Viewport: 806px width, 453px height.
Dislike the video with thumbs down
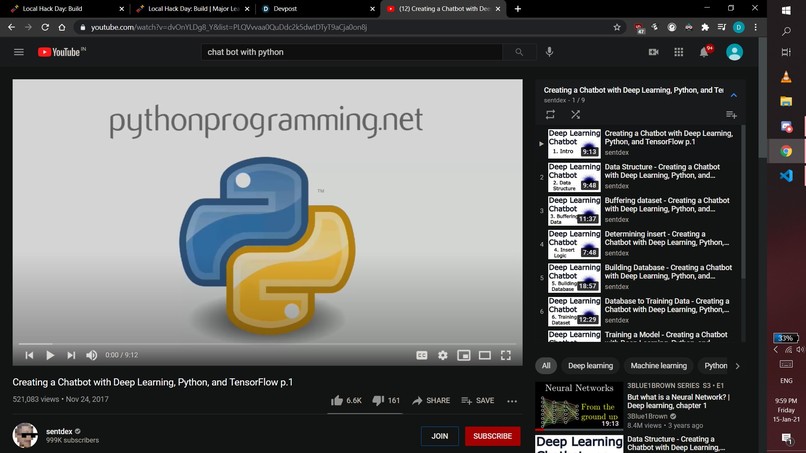(x=386, y=401)
